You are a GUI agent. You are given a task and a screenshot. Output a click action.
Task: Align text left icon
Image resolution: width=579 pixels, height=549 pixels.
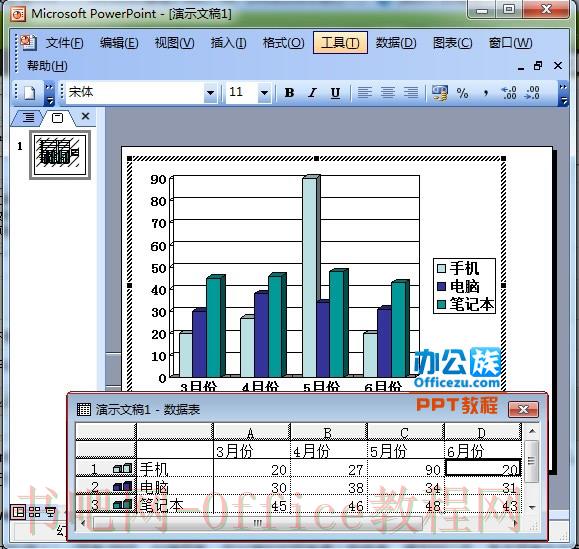click(364, 93)
